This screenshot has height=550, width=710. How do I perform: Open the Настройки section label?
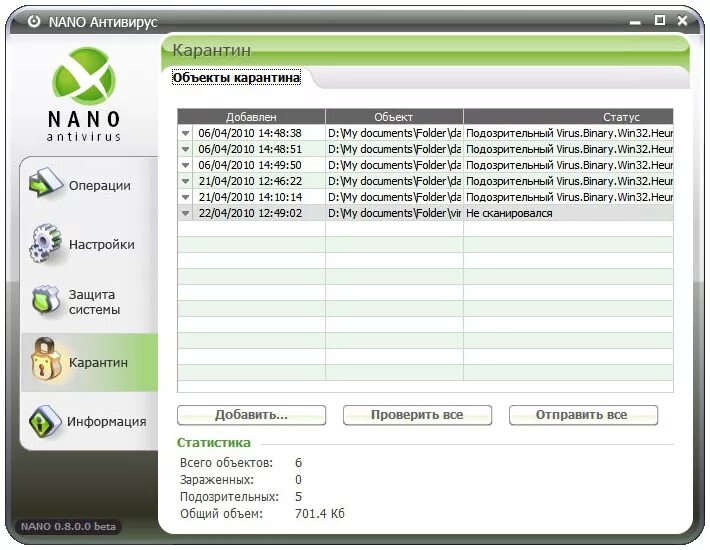102,244
